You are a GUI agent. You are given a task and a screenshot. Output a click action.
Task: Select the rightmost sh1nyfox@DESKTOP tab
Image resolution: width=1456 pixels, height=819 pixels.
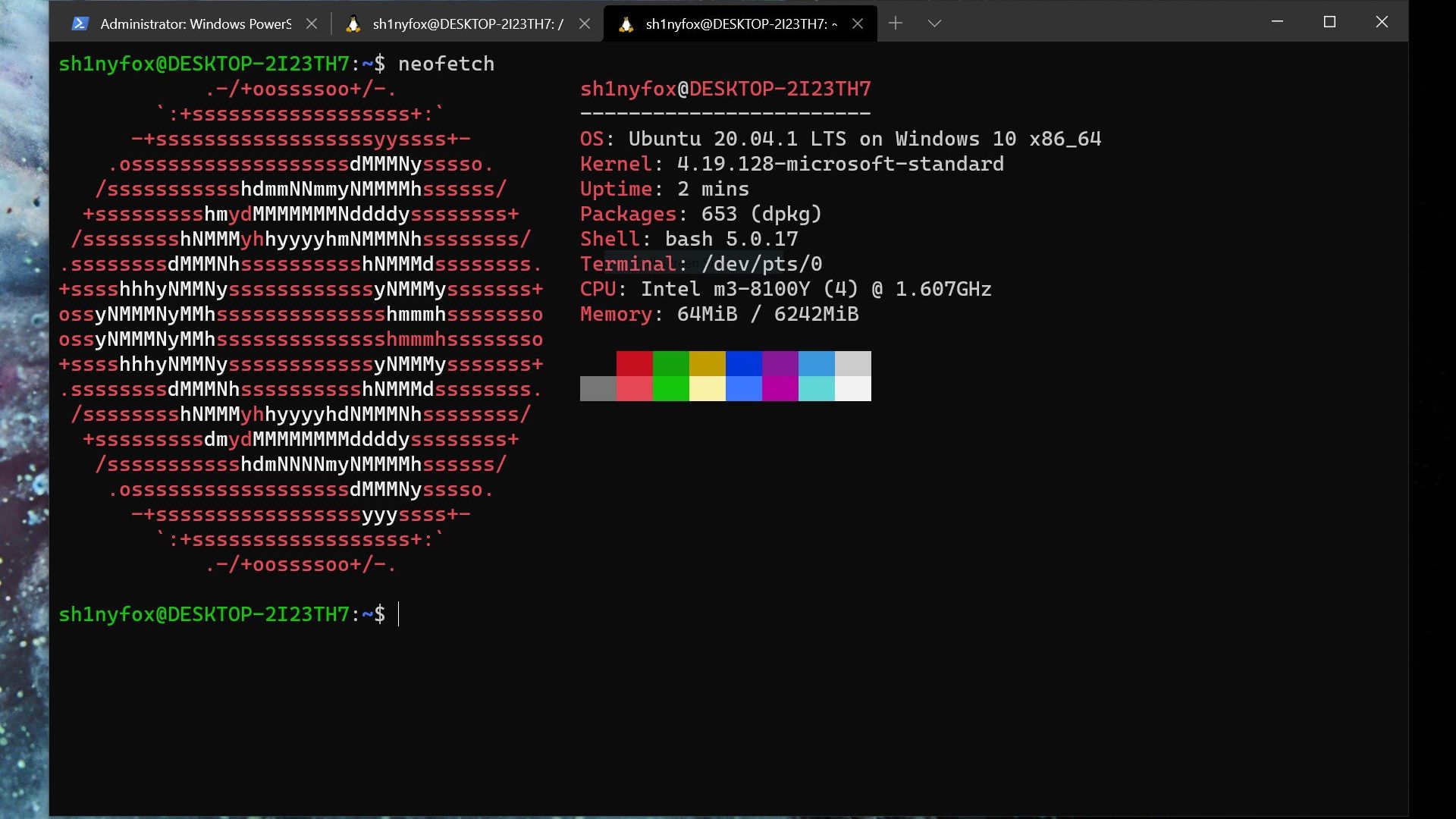click(741, 24)
